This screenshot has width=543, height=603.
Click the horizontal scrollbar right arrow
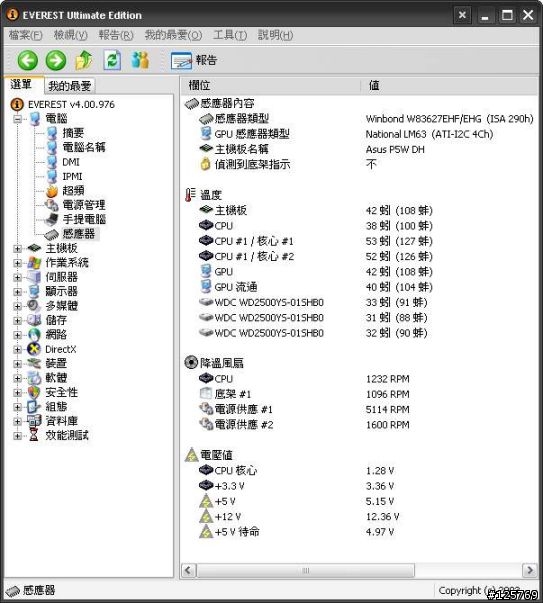[x=530, y=570]
